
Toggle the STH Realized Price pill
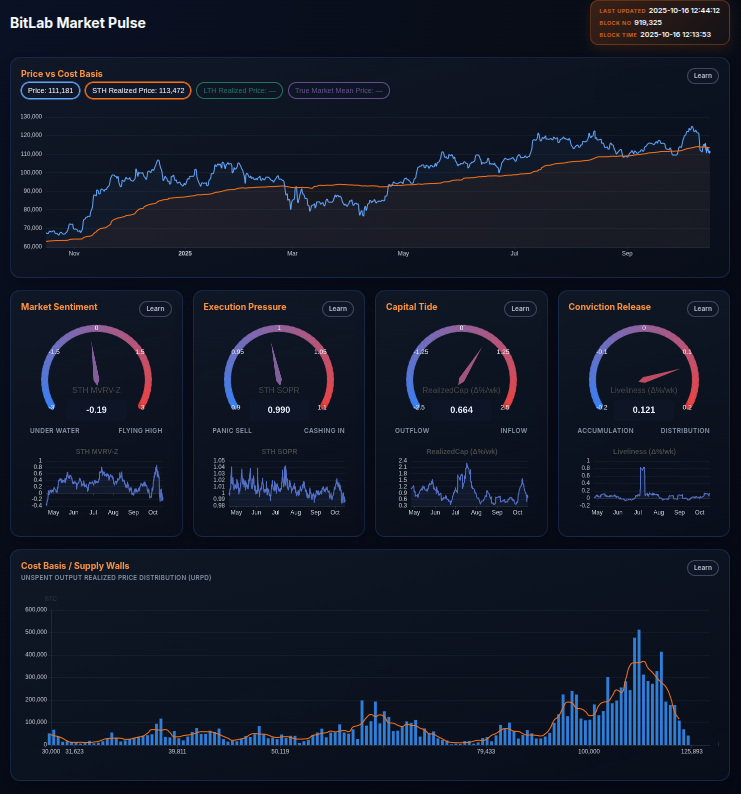(138, 91)
